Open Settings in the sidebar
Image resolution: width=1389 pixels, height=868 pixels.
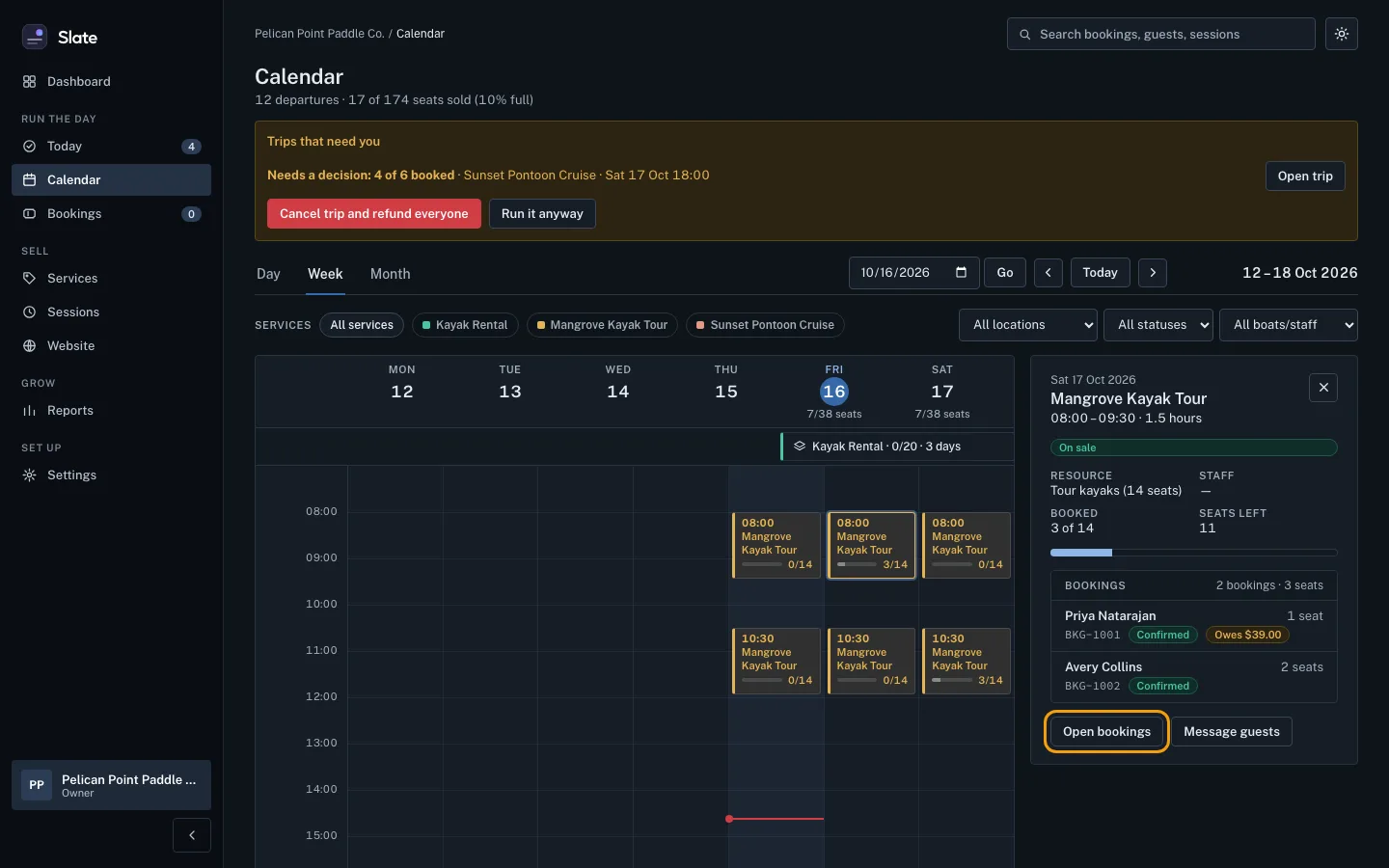(x=111, y=475)
